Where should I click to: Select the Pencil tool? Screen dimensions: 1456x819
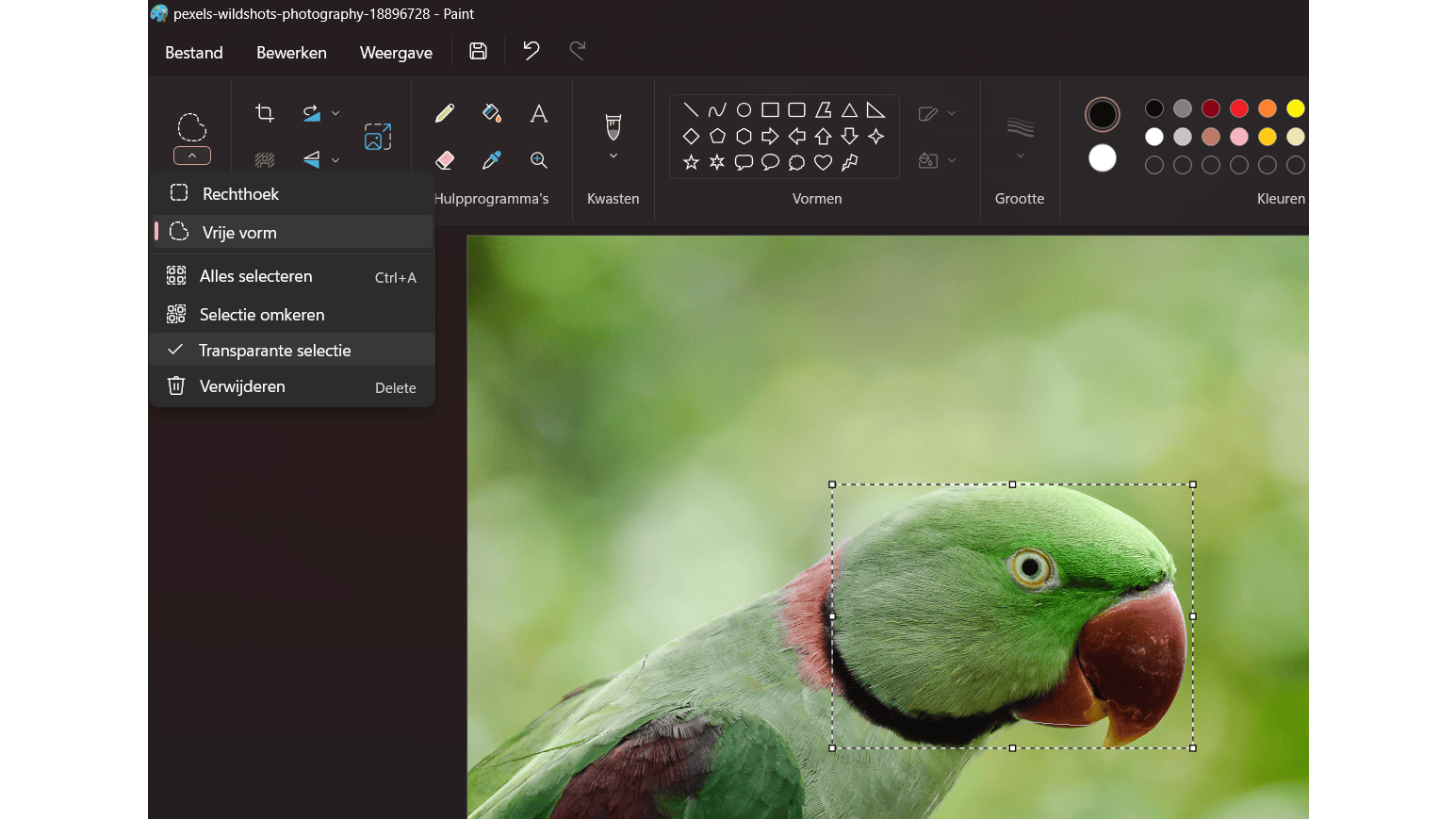pos(445,114)
